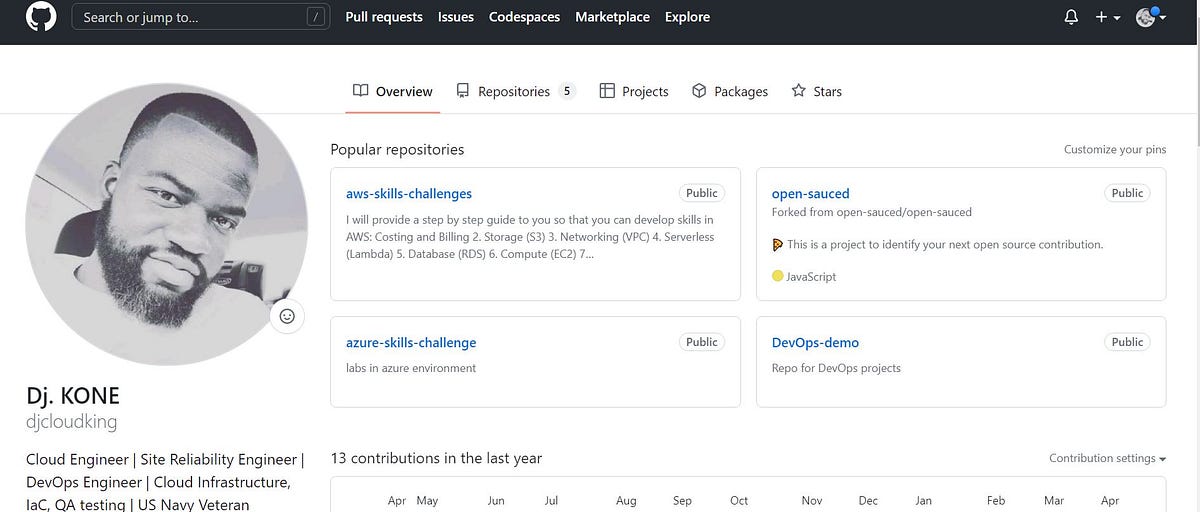Expand the plus create-new dropdown
The image size is (1200, 512).
(1107, 17)
